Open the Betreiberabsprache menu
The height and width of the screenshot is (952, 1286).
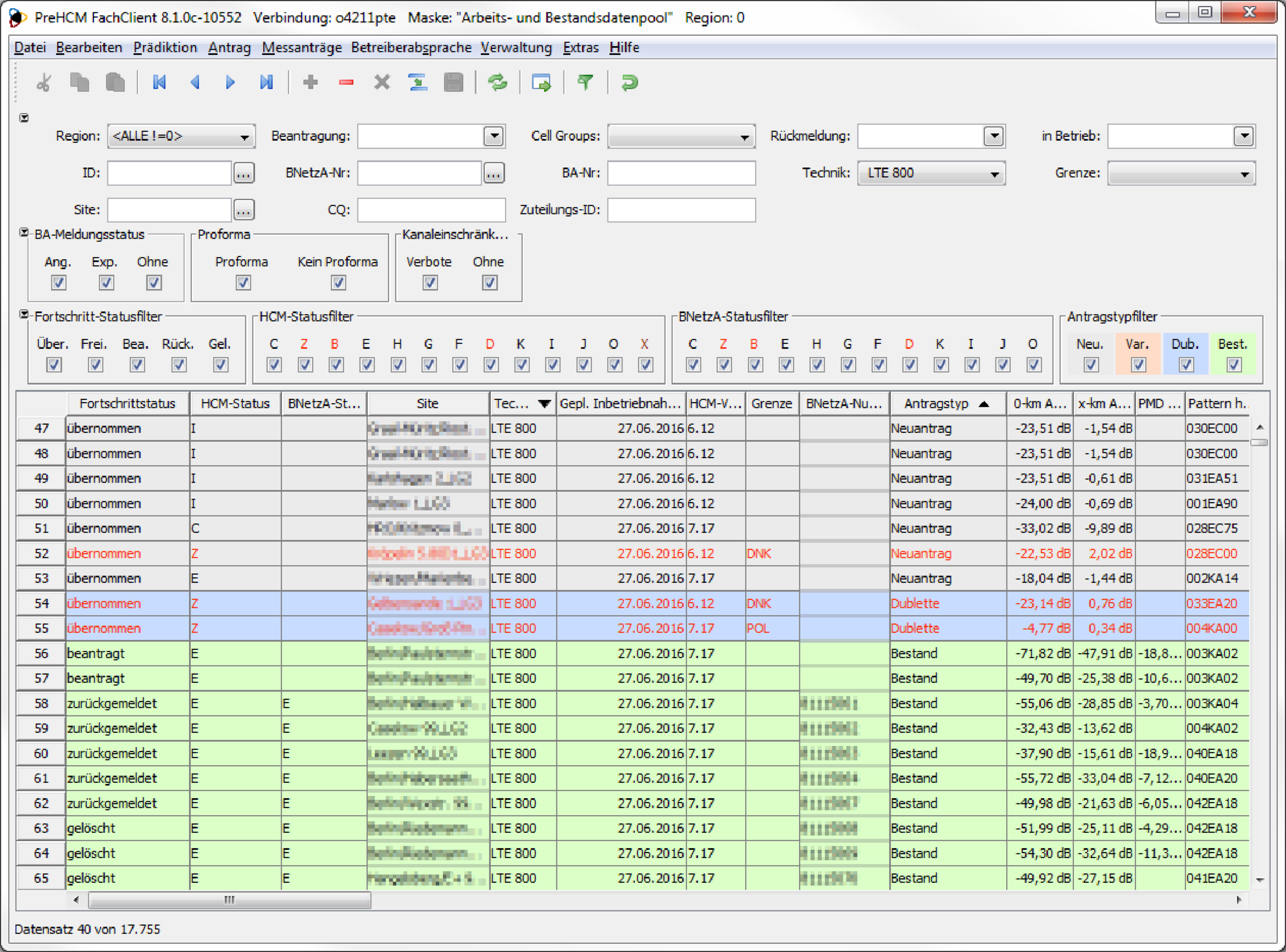point(411,47)
